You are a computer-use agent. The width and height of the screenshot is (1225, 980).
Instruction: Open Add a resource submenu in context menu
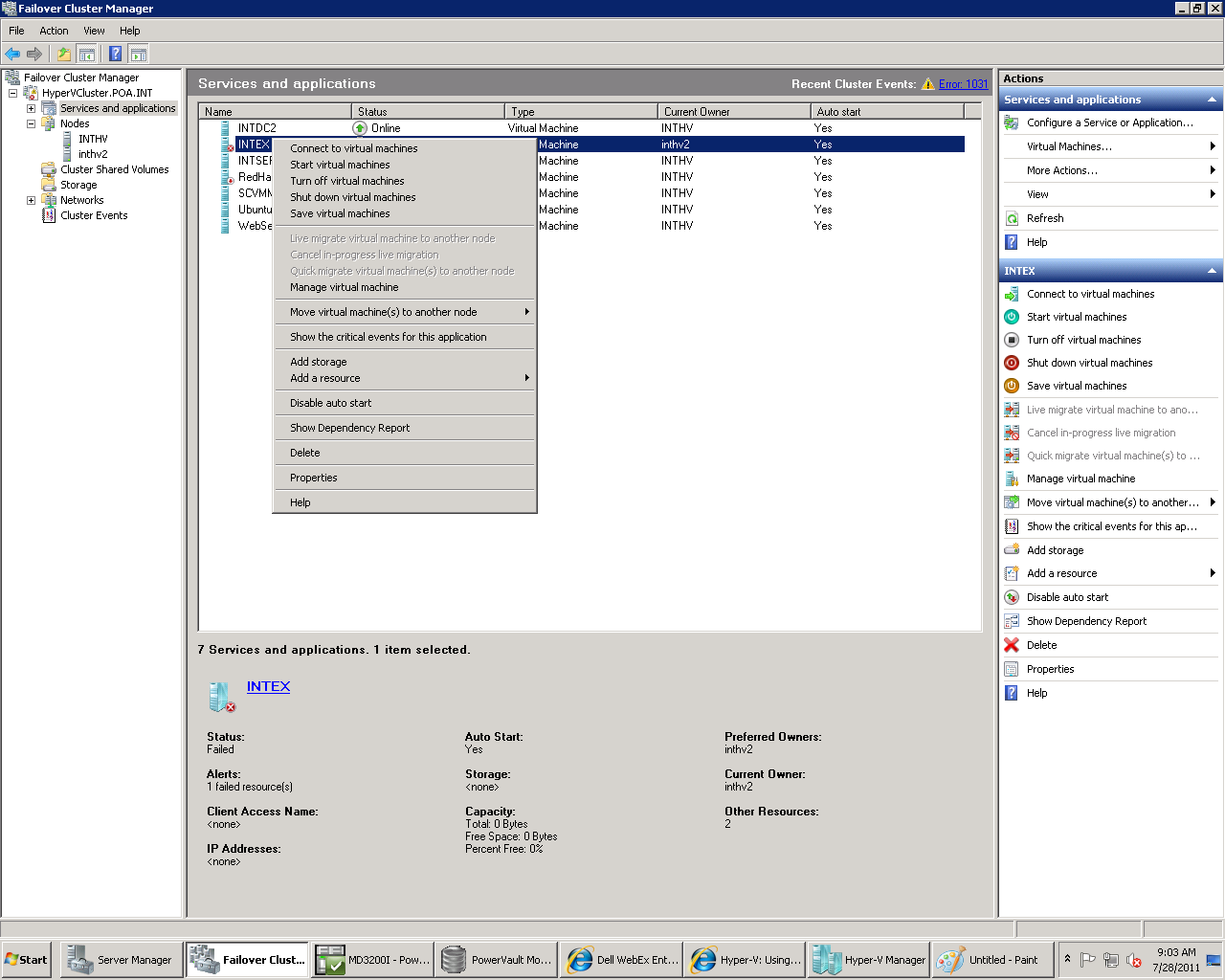pyautogui.click(x=405, y=378)
